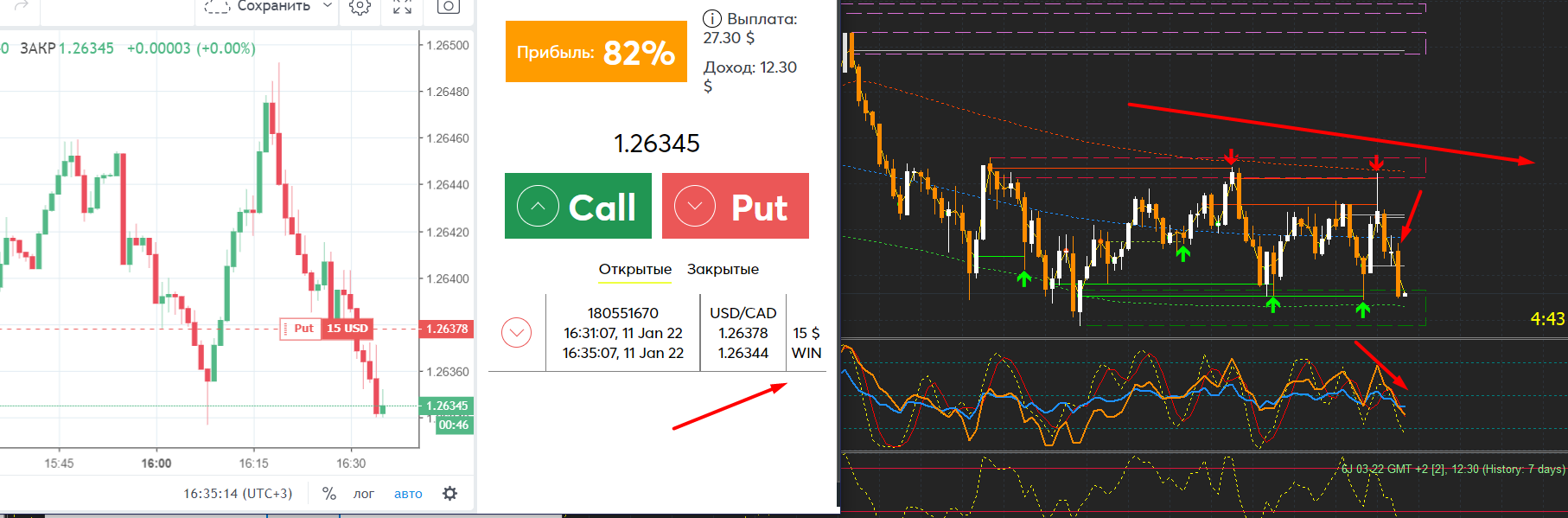The image size is (1568, 518).
Task: Toggle the лог logarithmic scale
Action: pos(364,494)
